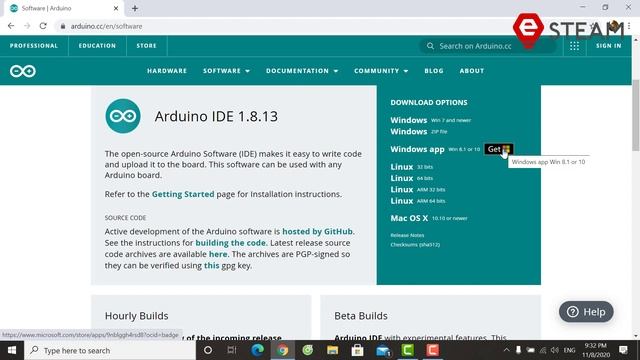
Task: Open Mail app from taskbar
Action: pyautogui.click(x=383, y=350)
